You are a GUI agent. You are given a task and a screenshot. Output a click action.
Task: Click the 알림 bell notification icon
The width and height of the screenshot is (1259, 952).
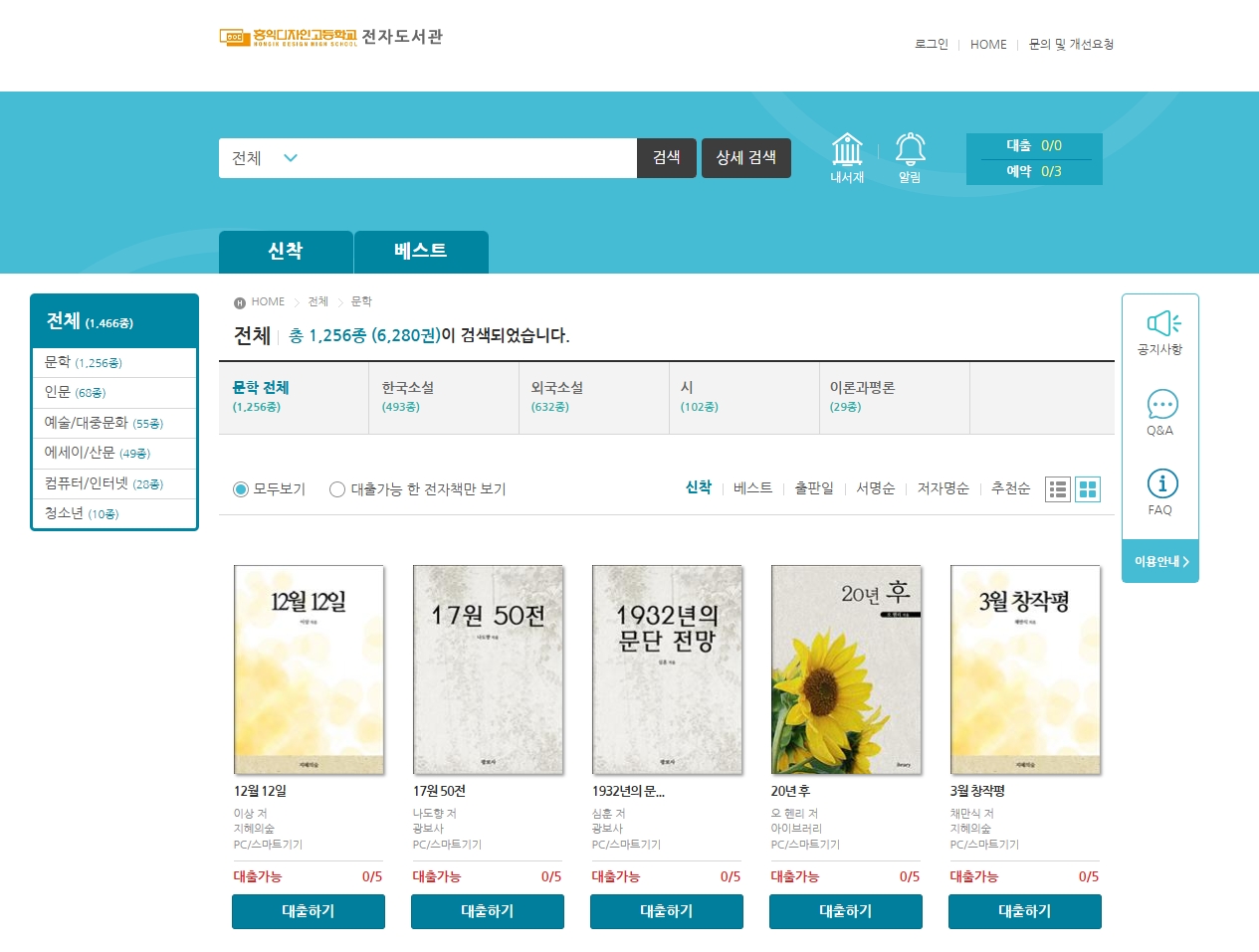[x=910, y=149]
